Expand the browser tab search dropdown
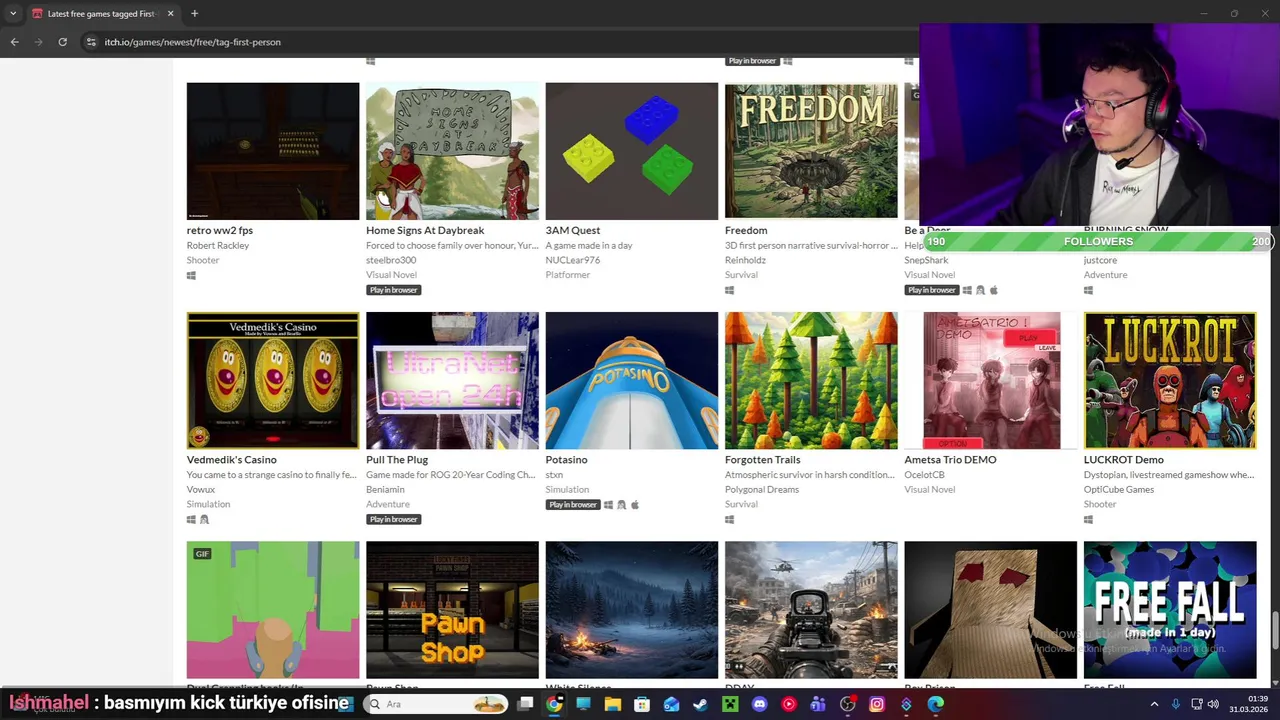The height and width of the screenshot is (720, 1280). (x=13, y=14)
